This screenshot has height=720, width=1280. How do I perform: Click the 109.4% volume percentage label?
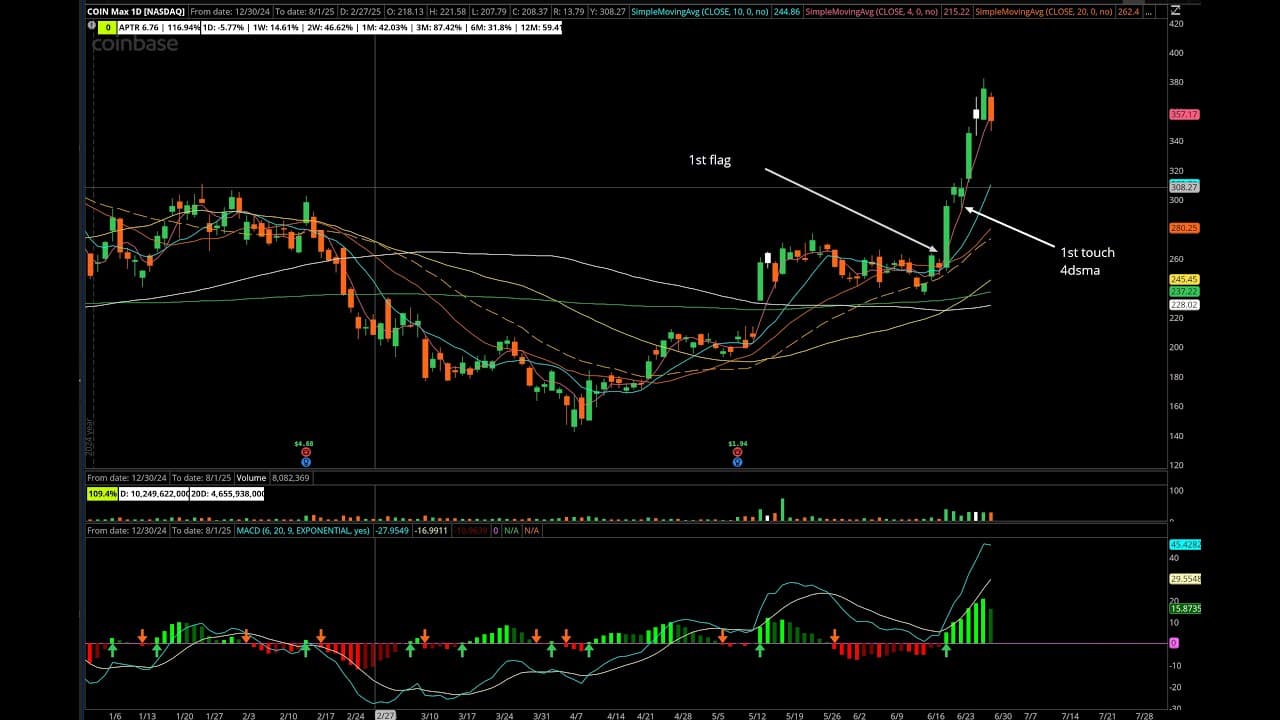102,494
